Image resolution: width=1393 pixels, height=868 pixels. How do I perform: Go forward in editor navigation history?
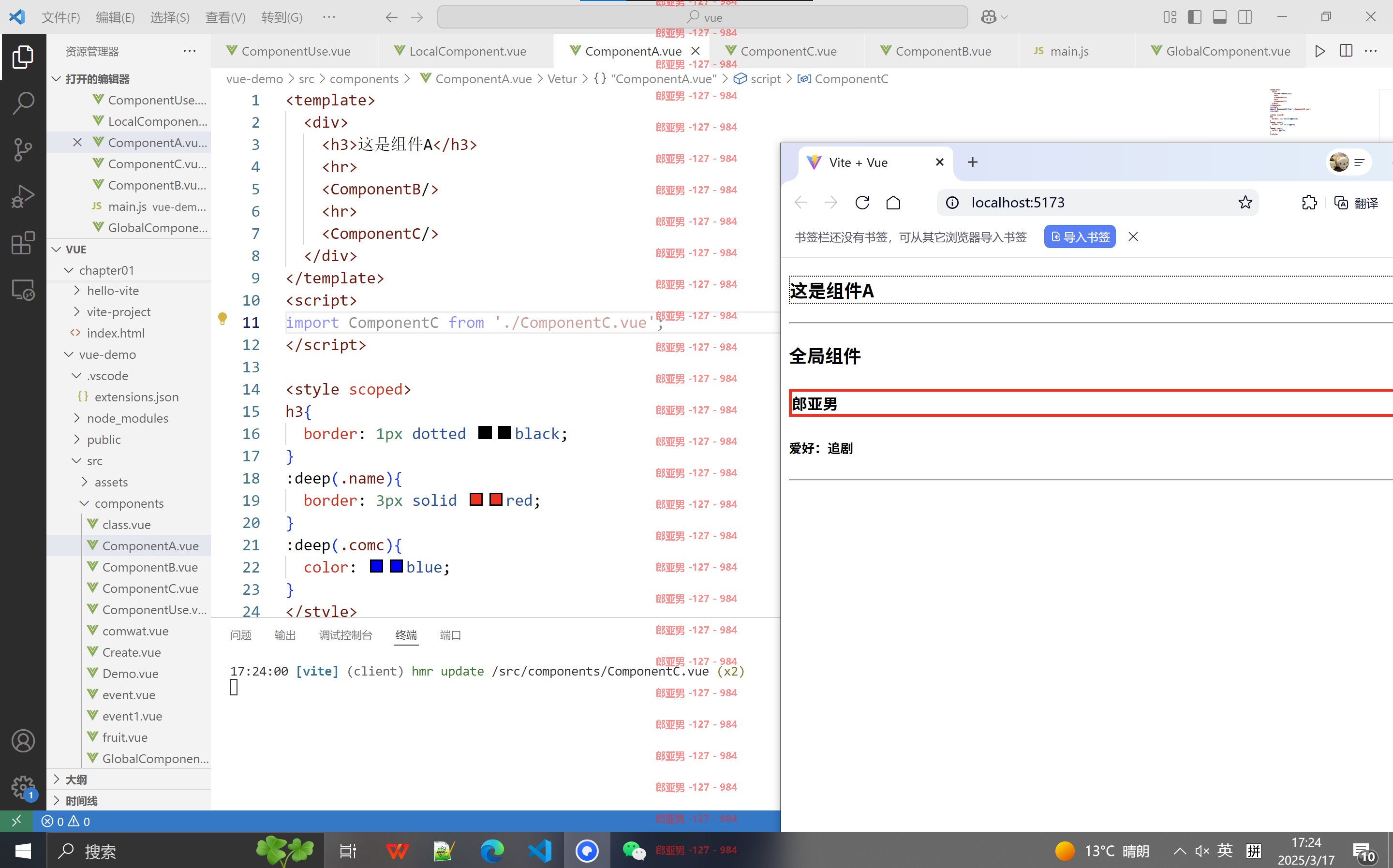(x=417, y=17)
